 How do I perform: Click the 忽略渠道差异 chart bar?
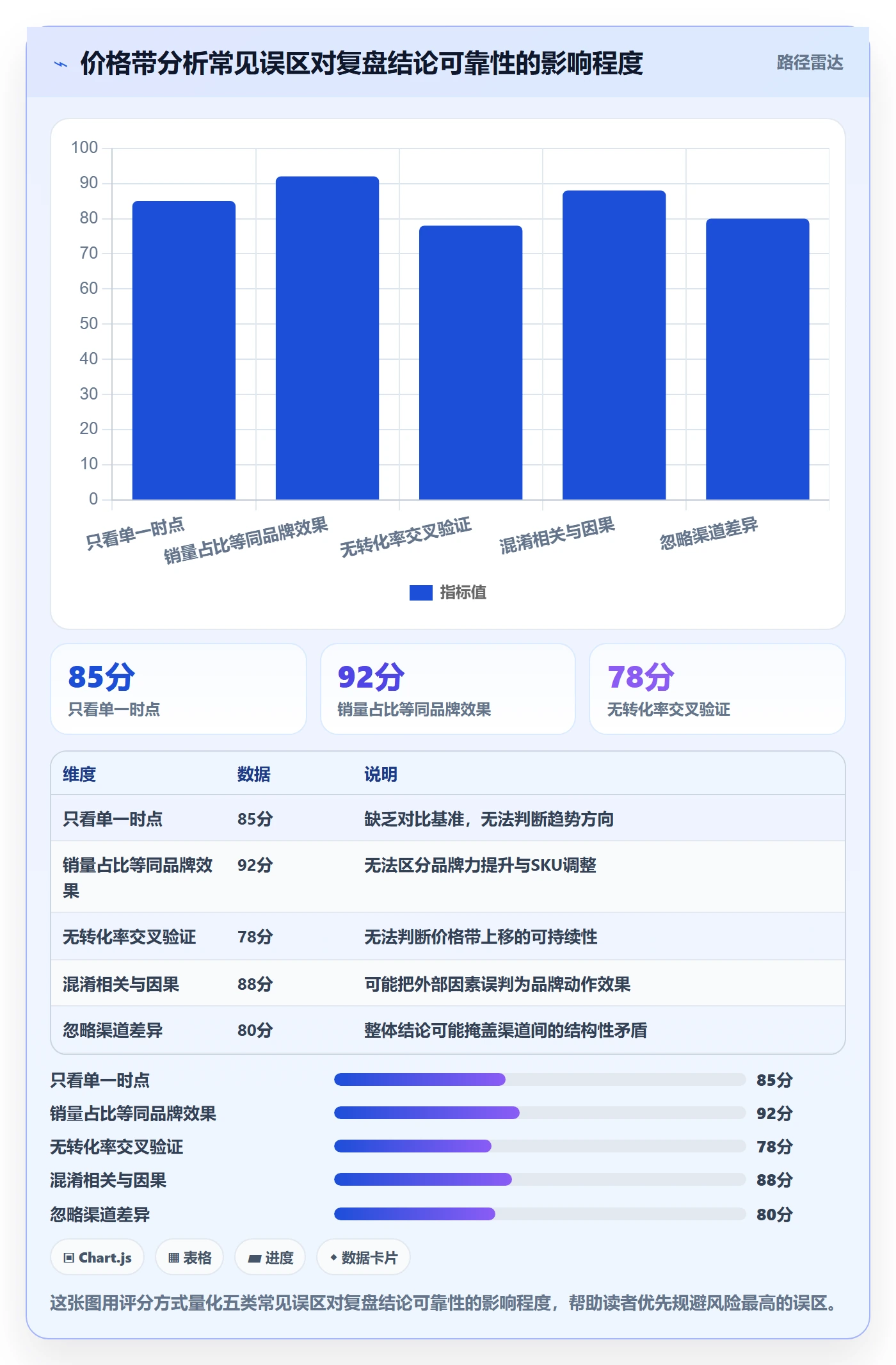point(757,359)
